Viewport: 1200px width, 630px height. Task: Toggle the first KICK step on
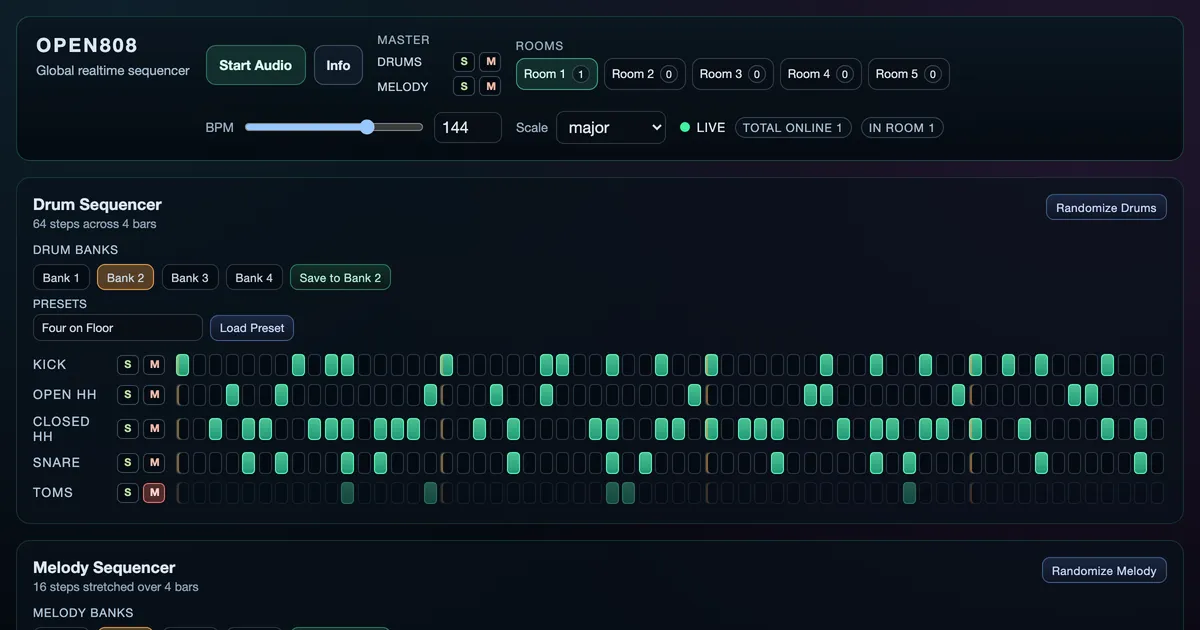[182, 364]
